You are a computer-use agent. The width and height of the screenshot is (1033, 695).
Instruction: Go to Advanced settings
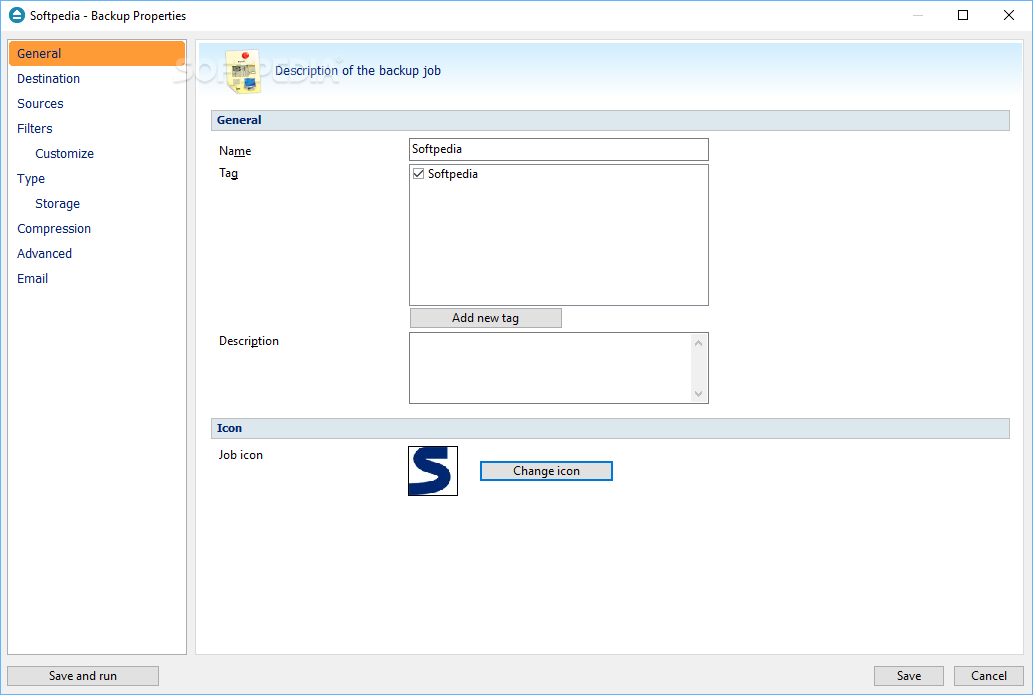(x=45, y=254)
